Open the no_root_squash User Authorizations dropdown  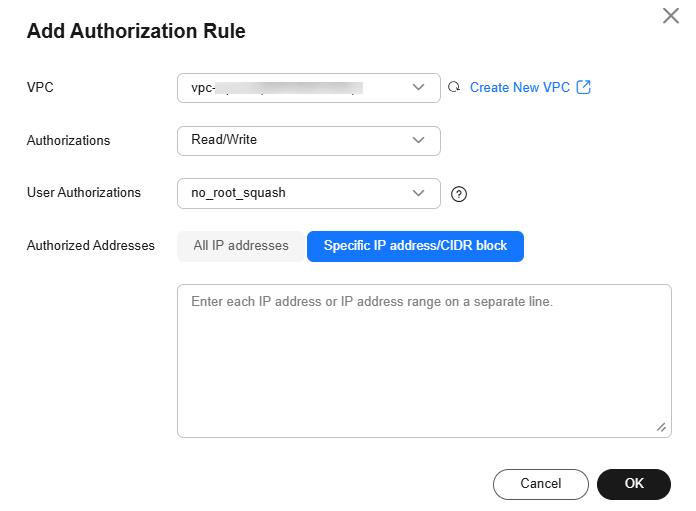tap(300, 193)
